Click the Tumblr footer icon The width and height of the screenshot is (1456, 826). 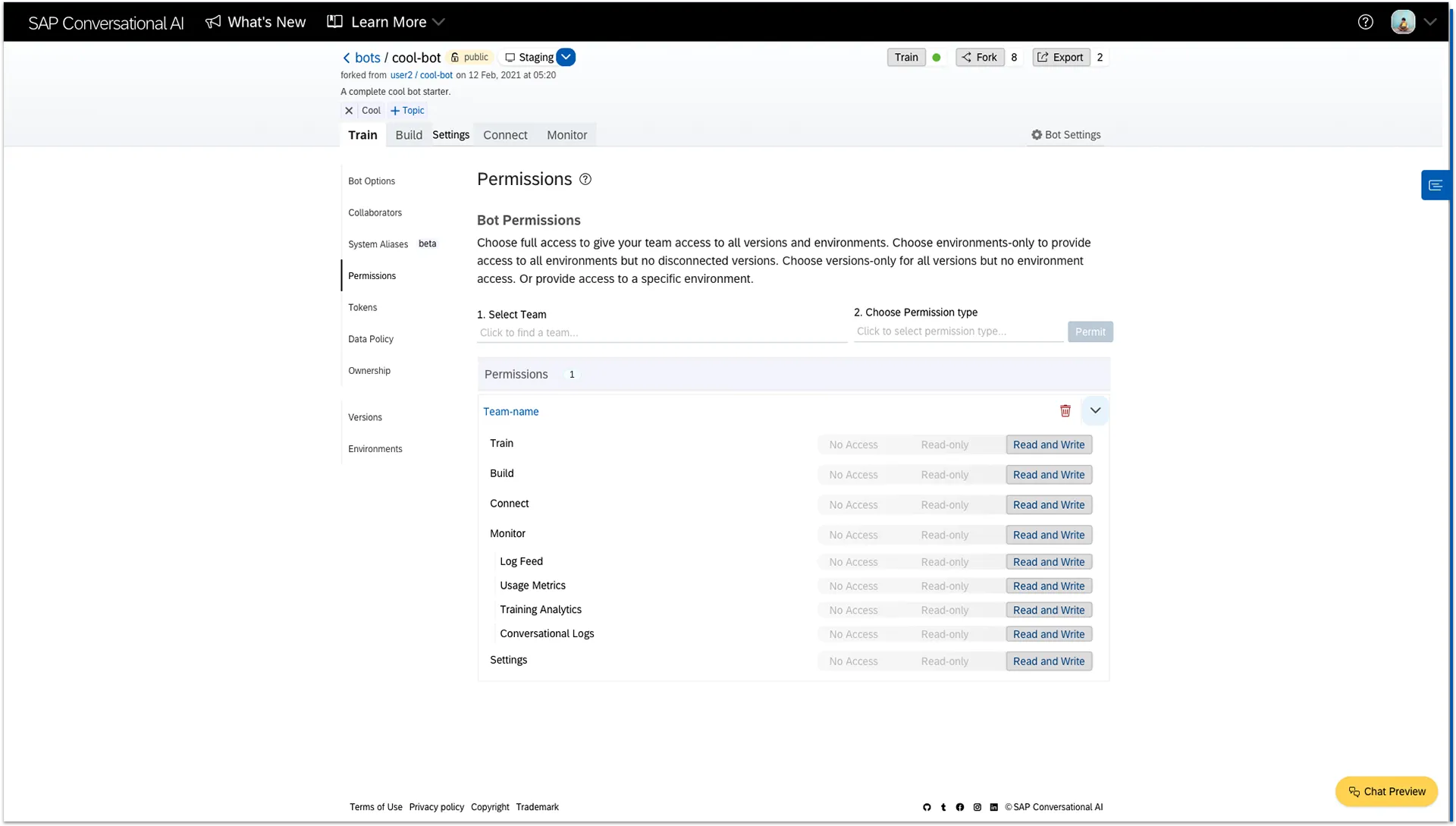point(943,808)
